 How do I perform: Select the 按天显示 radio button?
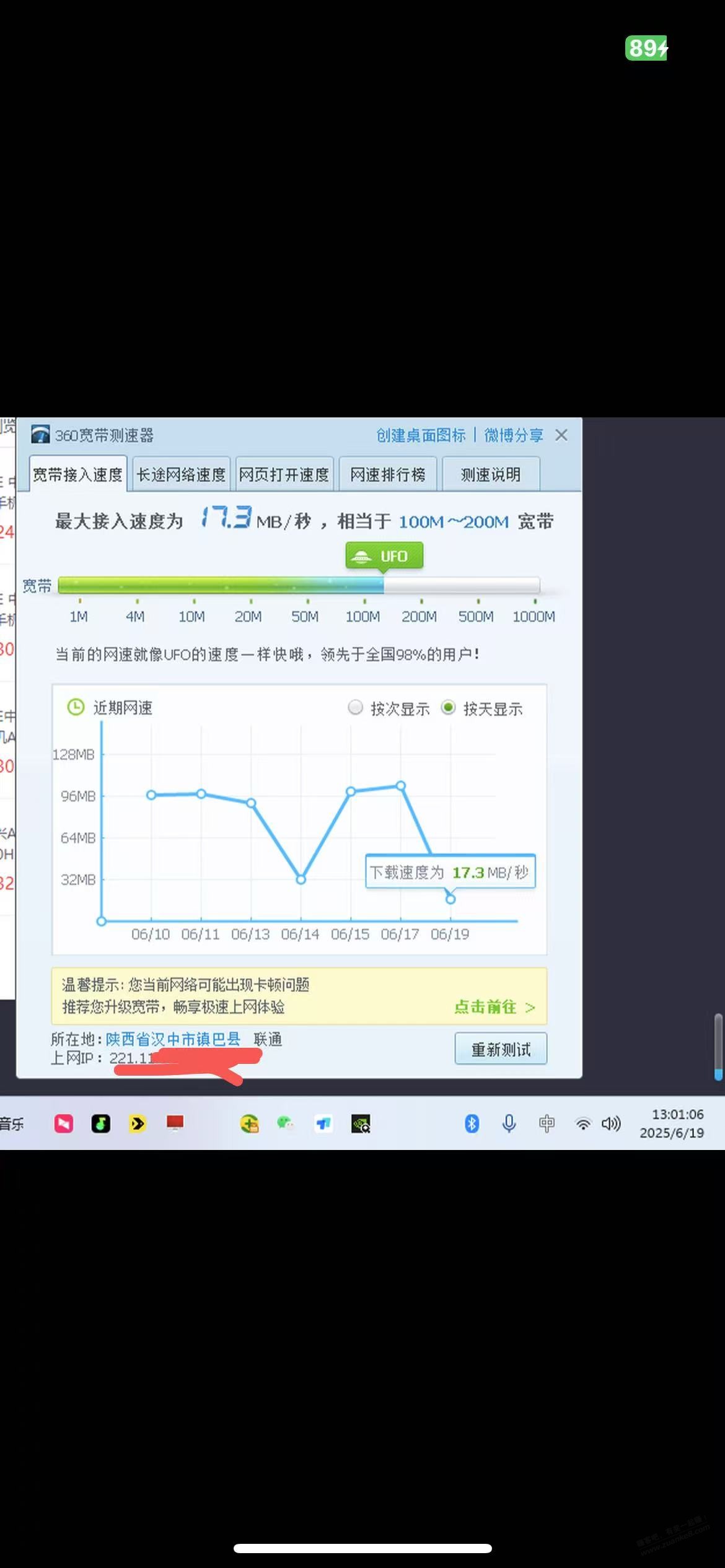(448, 707)
